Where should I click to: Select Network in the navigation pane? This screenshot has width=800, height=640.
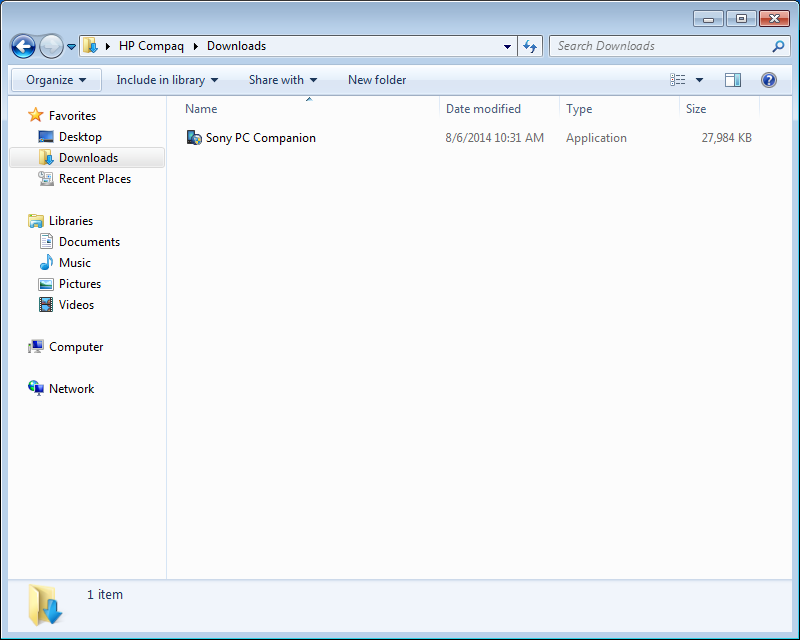tap(71, 389)
